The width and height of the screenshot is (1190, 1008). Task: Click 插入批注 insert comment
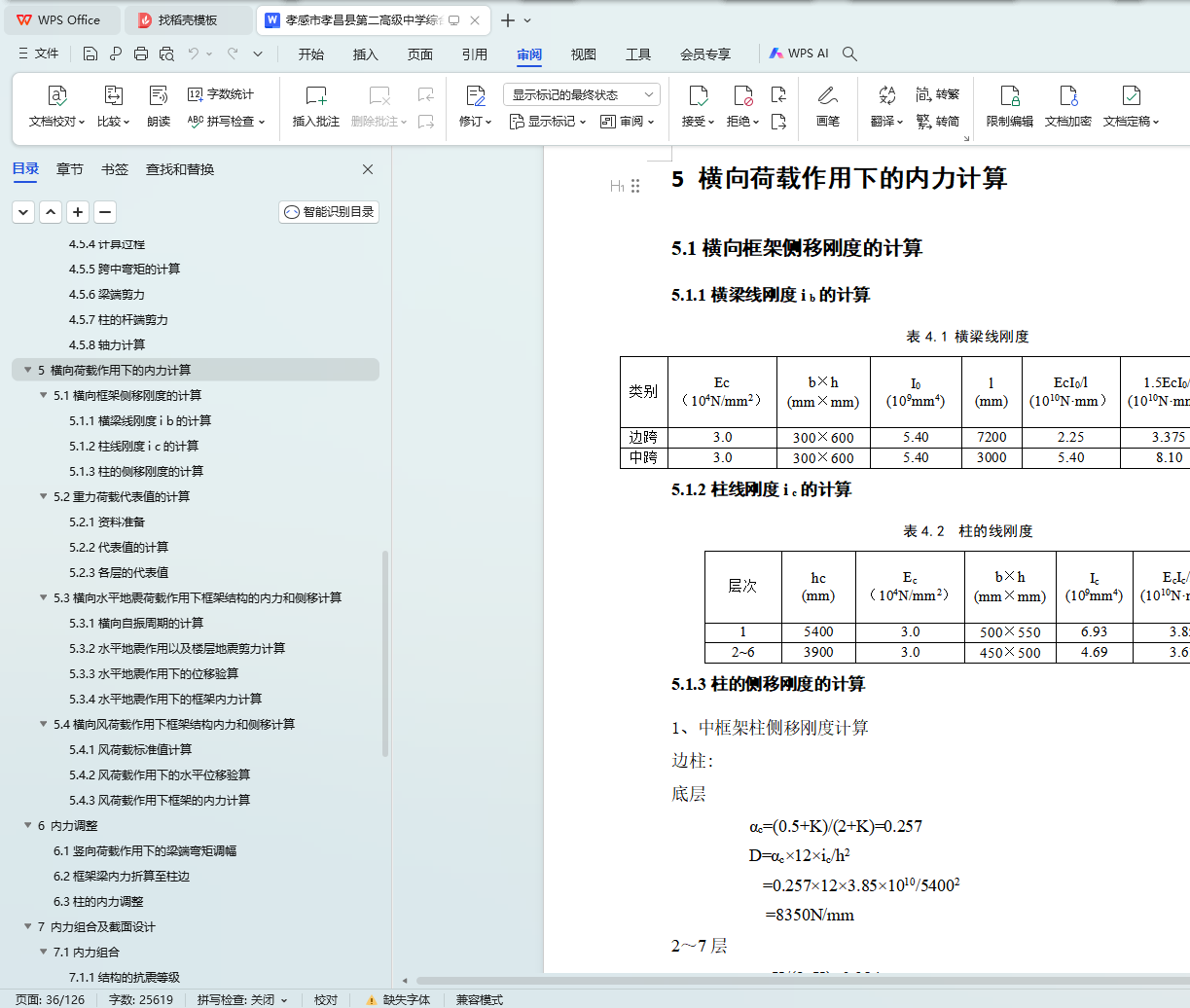(316, 107)
